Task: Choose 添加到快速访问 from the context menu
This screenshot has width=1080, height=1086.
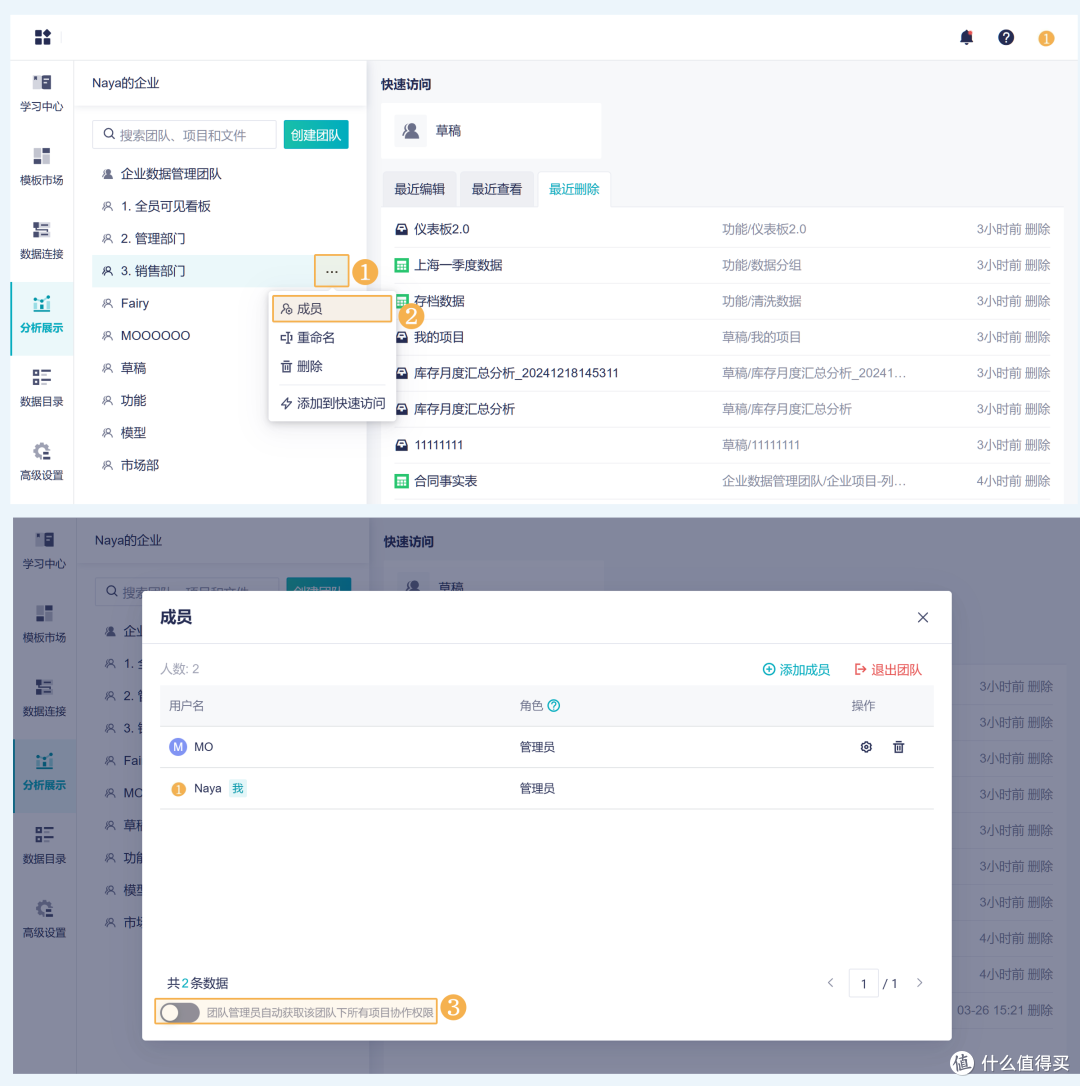Action: [x=332, y=403]
